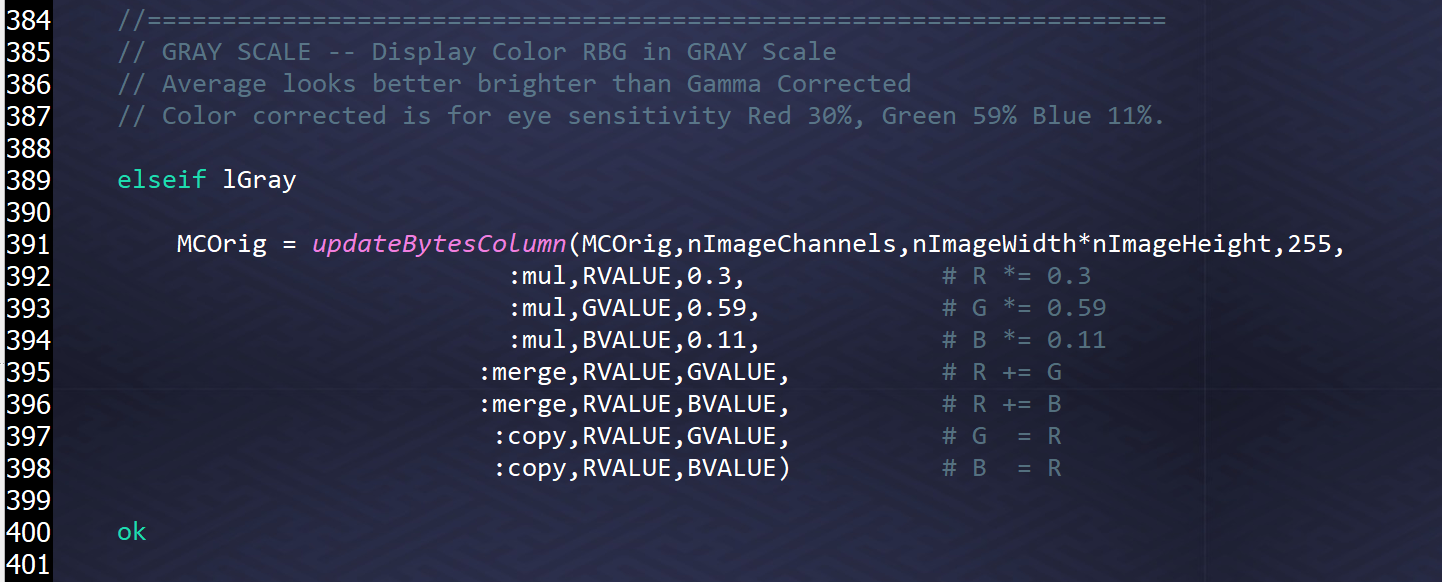The image size is (1442, 582).
Task: Click the "# G *= 0.59" comment
Action: pos(1024,308)
